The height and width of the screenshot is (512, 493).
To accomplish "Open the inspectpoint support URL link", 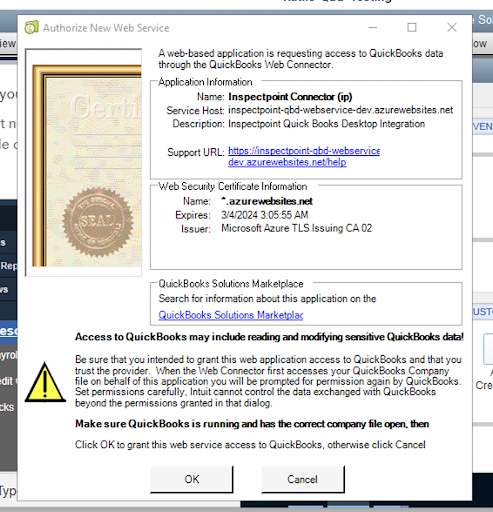I will point(304,156).
